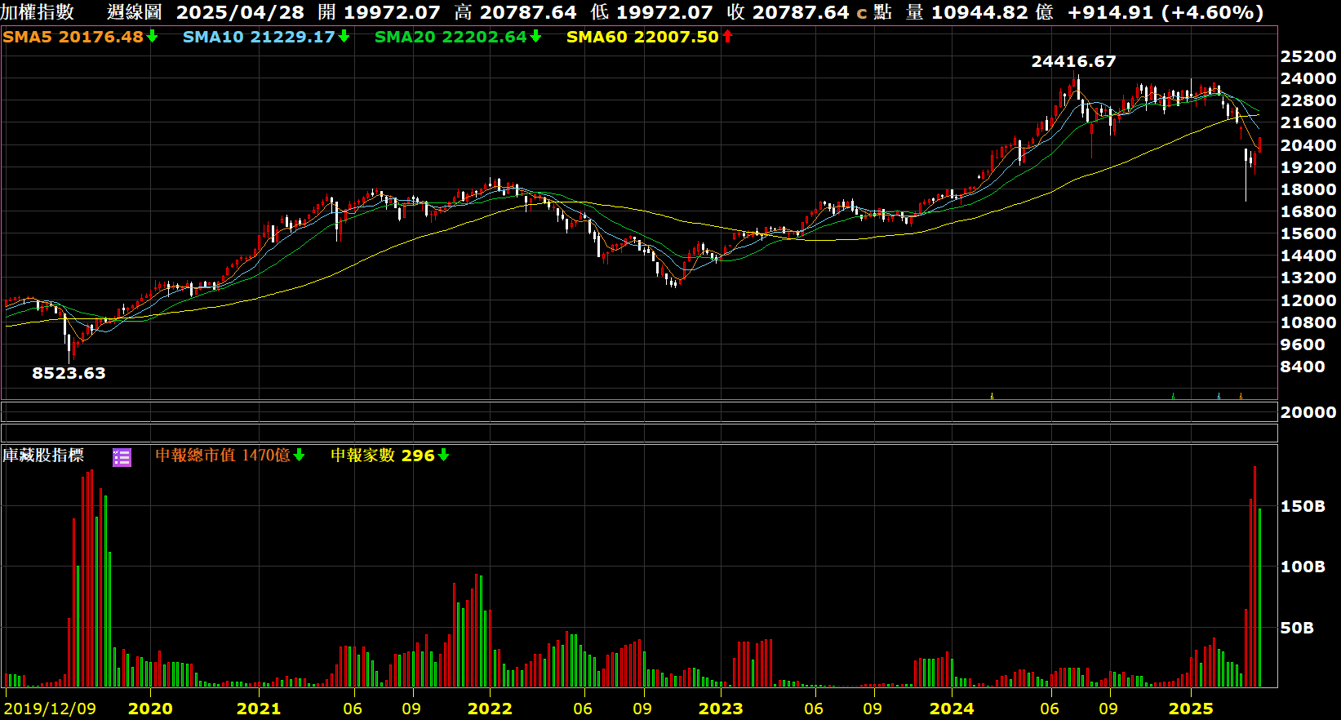Click the green arrow after 申報家數 296
The width and height of the screenshot is (1341, 720).
coord(443,456)
